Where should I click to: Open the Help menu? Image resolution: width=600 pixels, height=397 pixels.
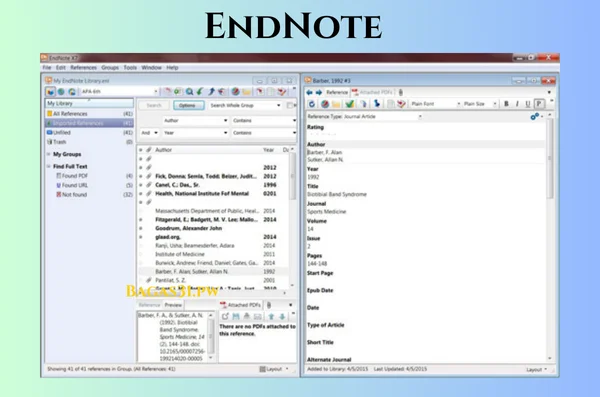point(172,68)
